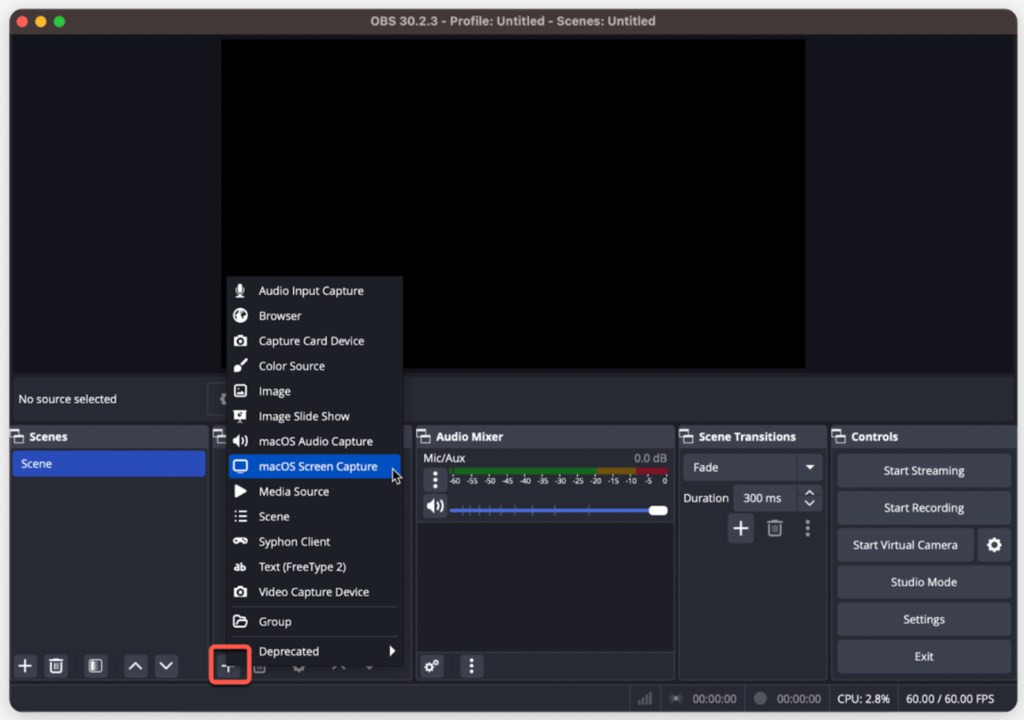Select macOS Screen Capture source
1024x720 pixels.
314,466
